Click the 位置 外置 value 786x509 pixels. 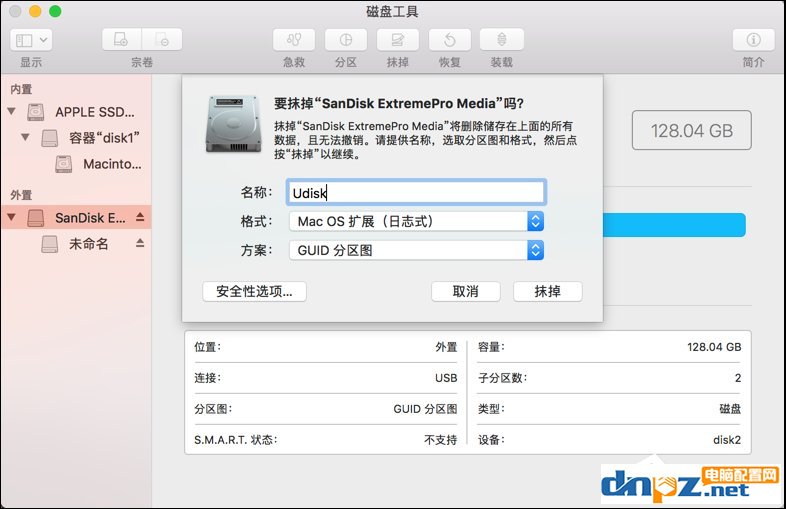446,347
